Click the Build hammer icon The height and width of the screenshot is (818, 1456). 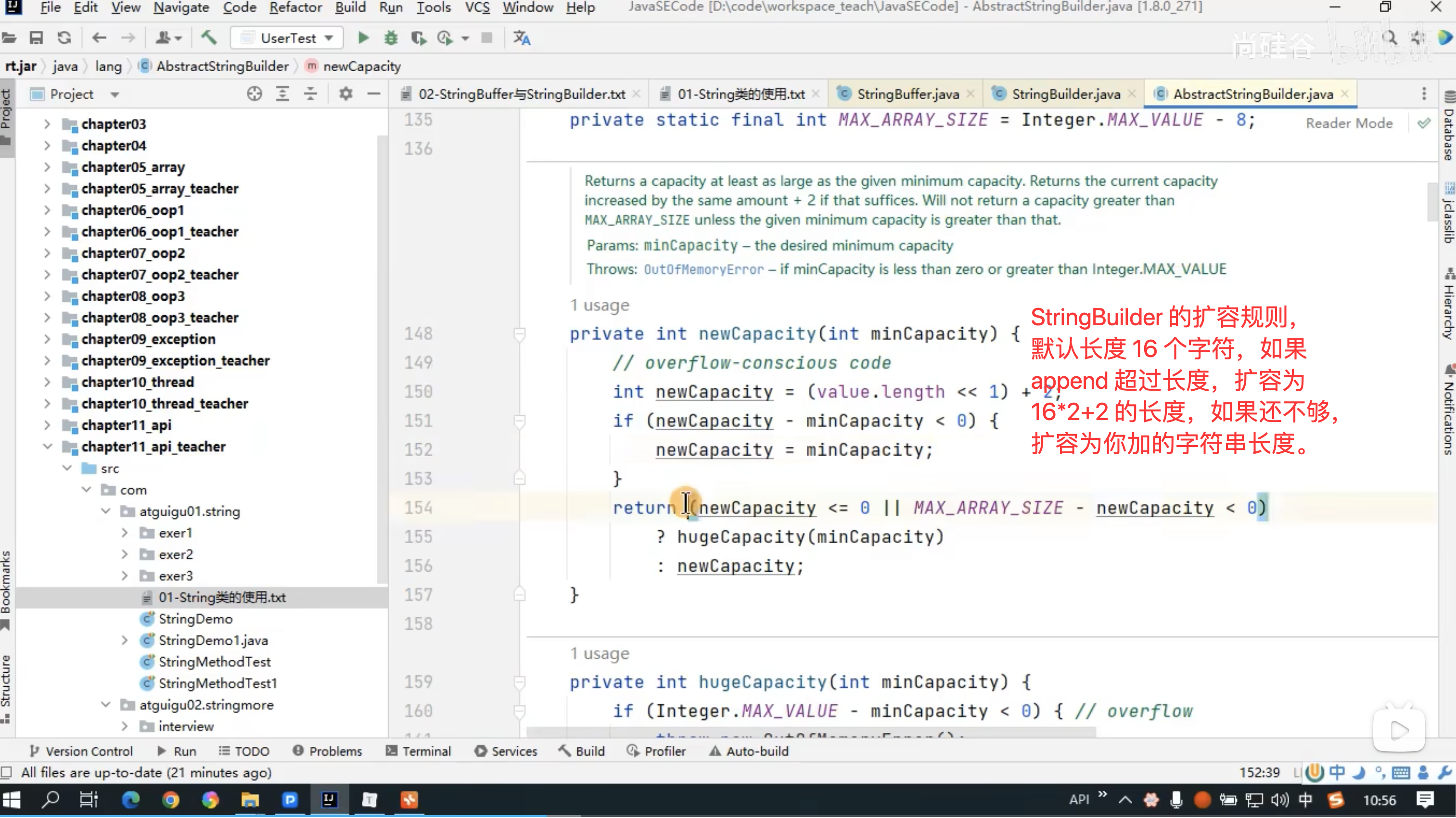coord(208,38)
